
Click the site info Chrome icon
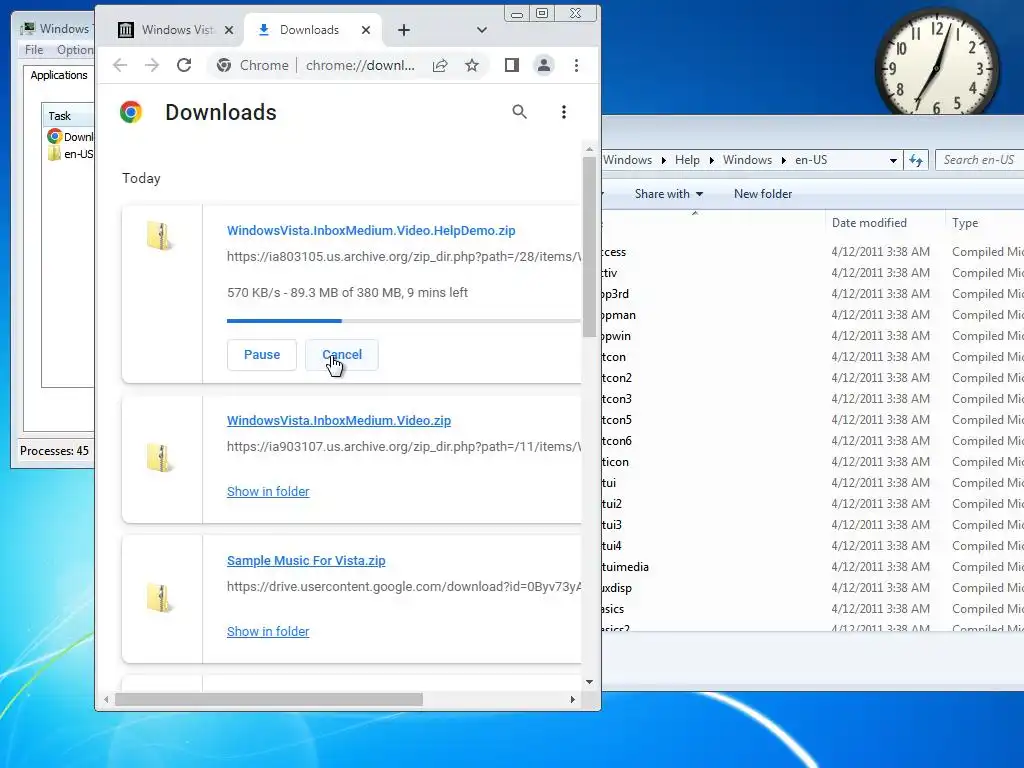(x=224, y=65)
